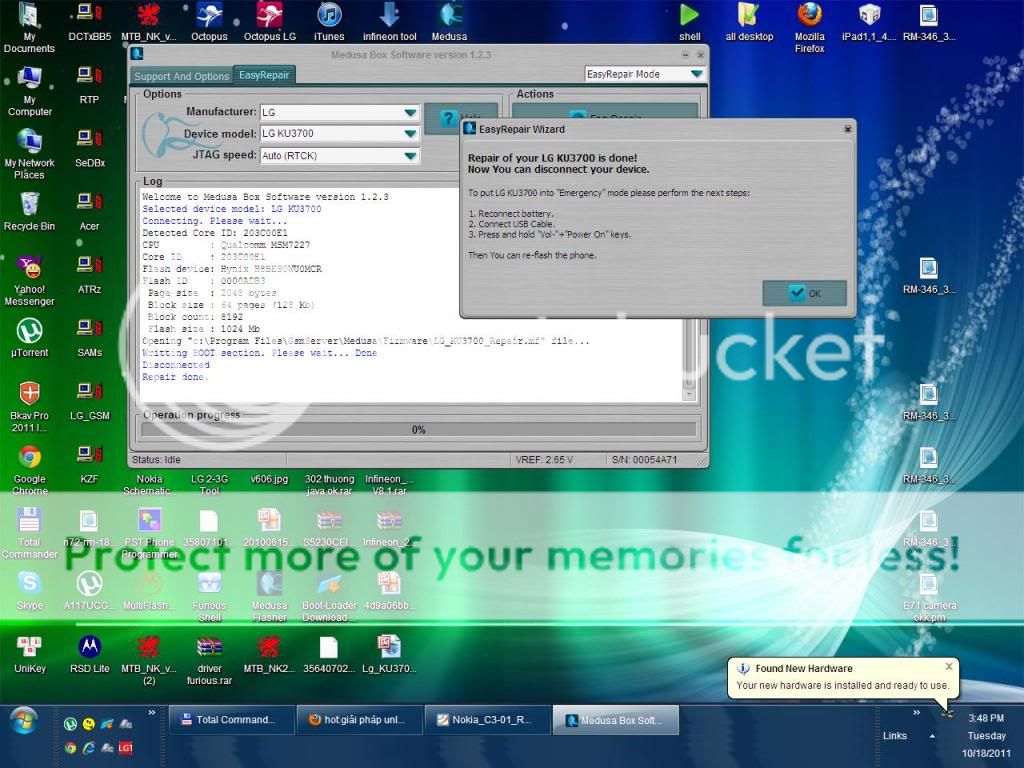The image size is (1024, 768).
Task: Open Bkav Pro 2011 icon
Action: 29,407
